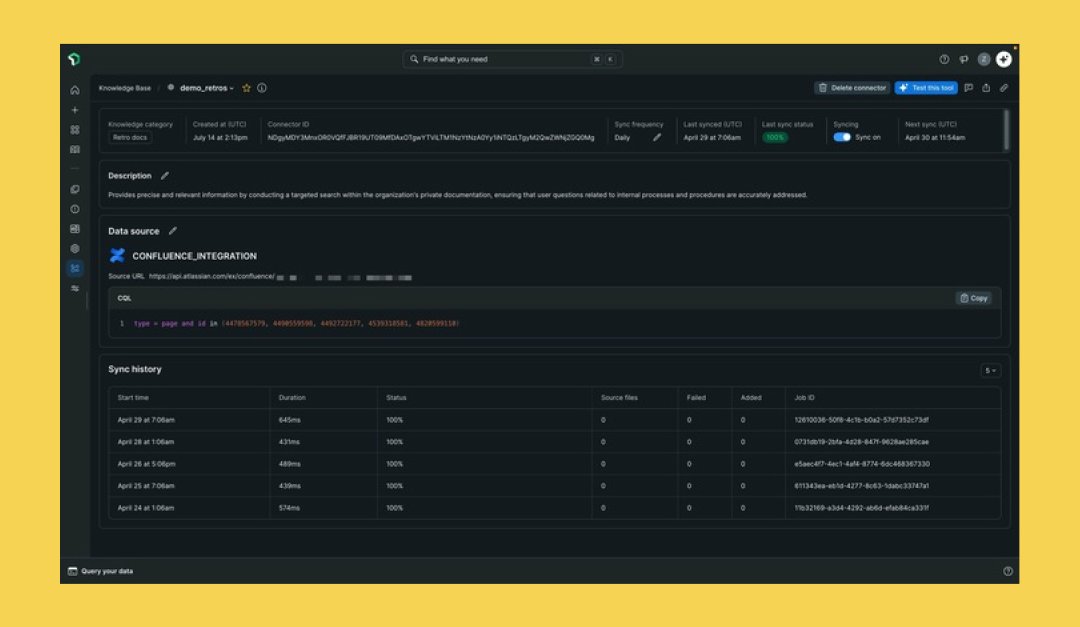Copy the CQL query with Copy button
Viewport: 1080px width, 627px height.
pos(974,298)
